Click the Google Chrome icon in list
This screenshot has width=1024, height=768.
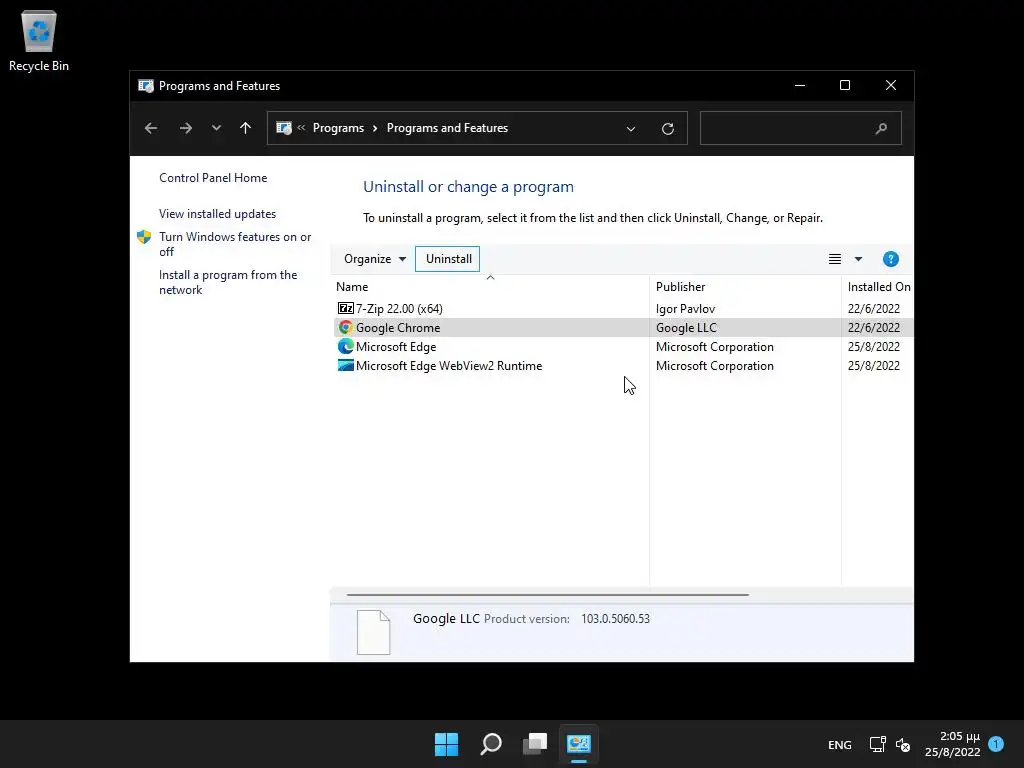click(x=345, y=327)
